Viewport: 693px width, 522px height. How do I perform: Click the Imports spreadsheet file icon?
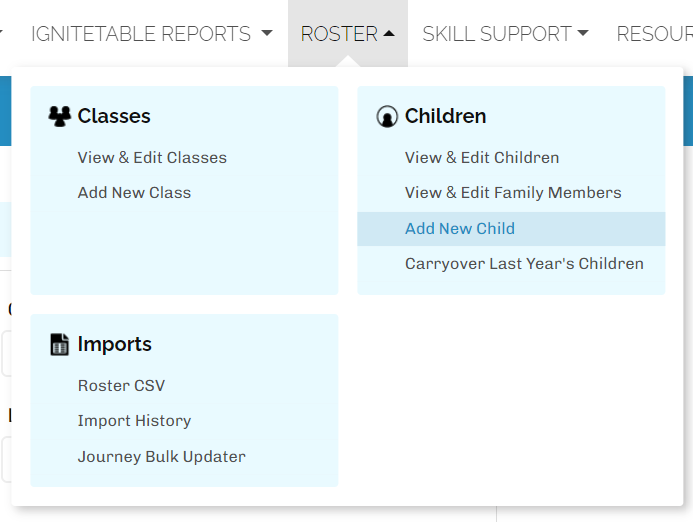[60, 345]
